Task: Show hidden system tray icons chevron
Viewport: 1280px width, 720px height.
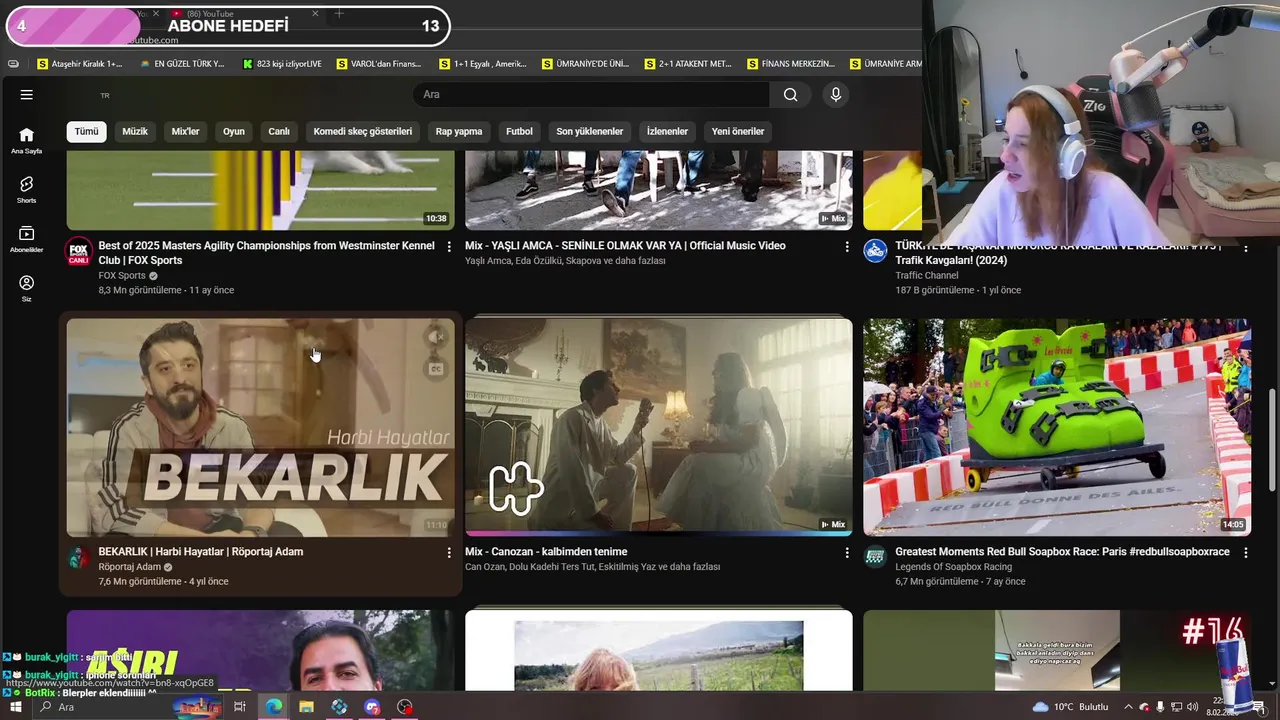Action: point(1127,707)
